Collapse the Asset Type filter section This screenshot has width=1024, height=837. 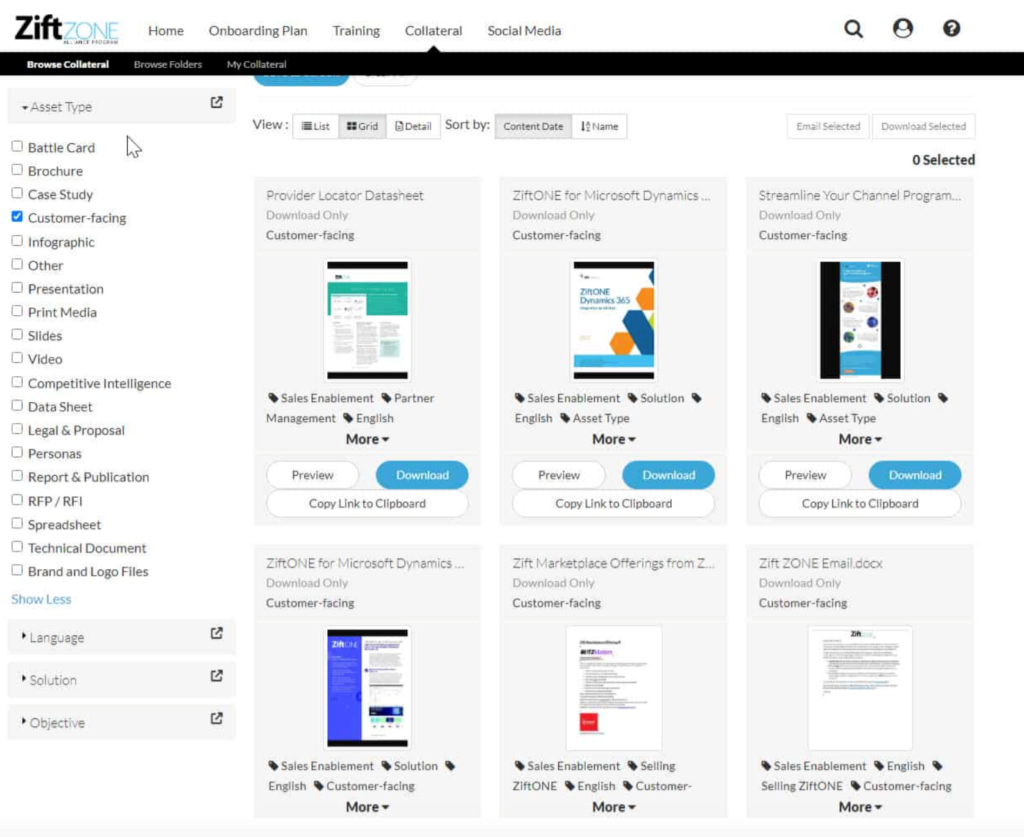click(x=57, y=107)
